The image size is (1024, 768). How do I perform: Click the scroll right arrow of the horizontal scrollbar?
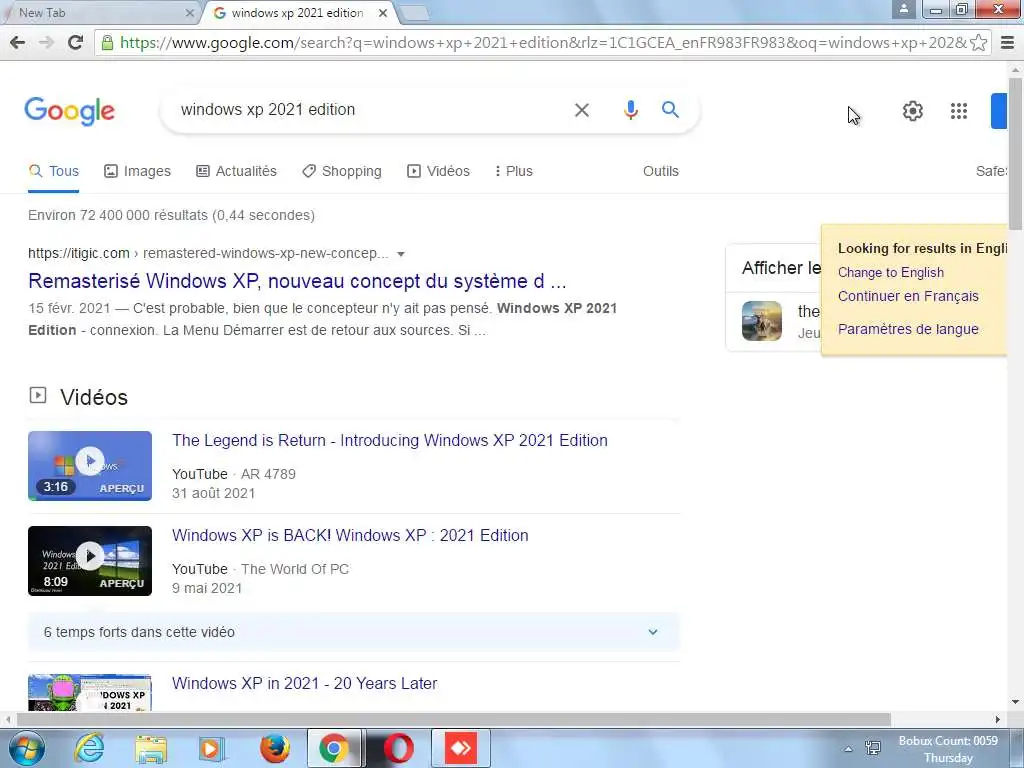point(997,719)
